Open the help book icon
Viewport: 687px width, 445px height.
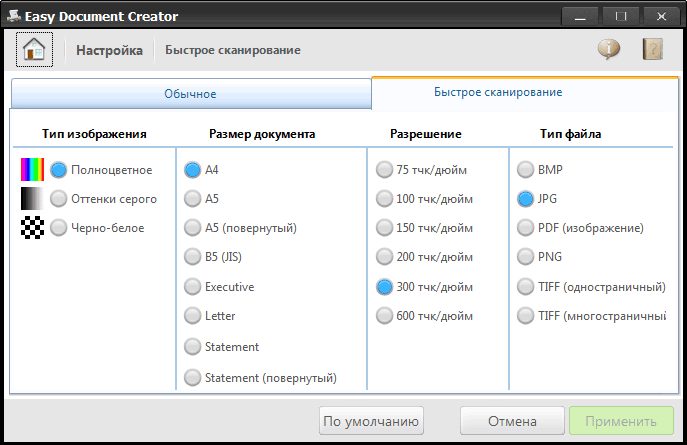point(653,49)
